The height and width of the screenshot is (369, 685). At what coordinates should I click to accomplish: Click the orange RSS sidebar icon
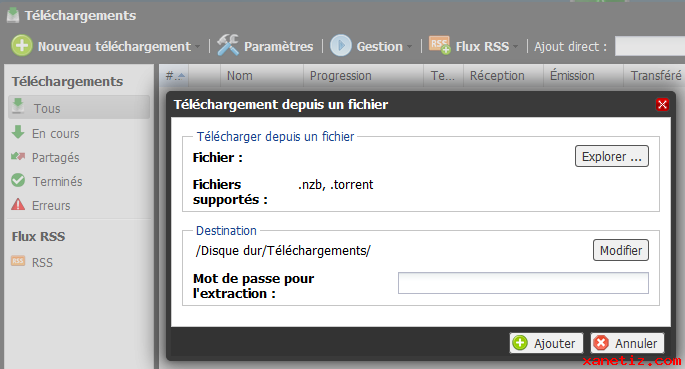18,261
